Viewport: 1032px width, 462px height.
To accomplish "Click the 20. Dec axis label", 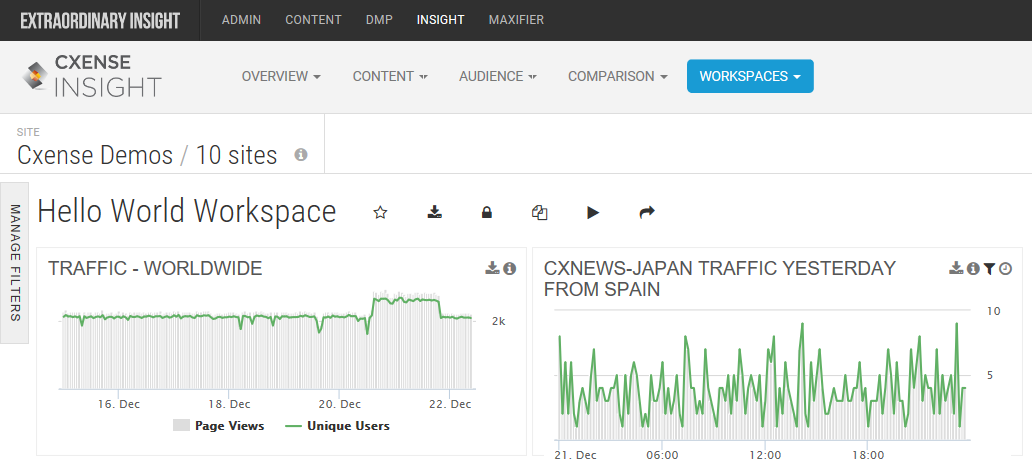I will 338,404.
